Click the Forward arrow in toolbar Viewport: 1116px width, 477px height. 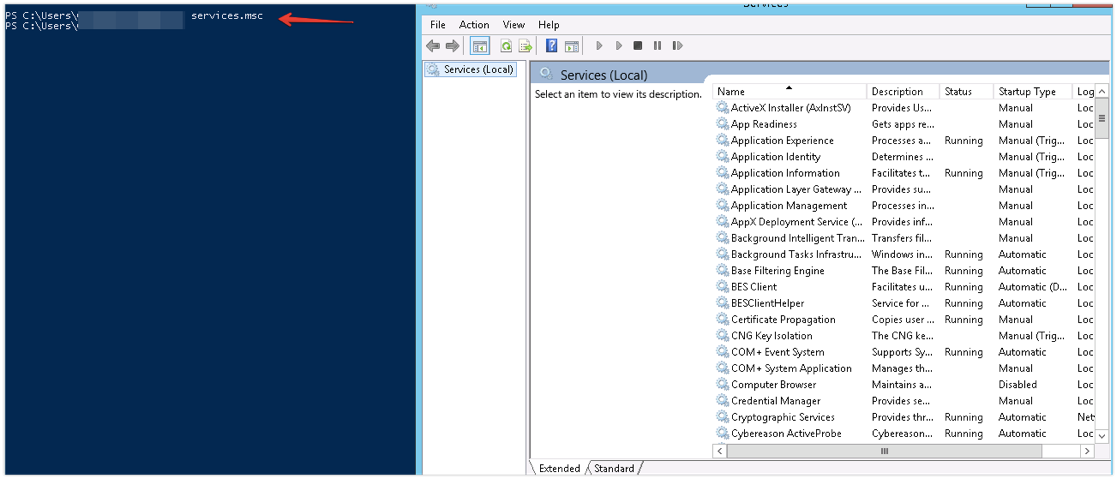(452, 46)
